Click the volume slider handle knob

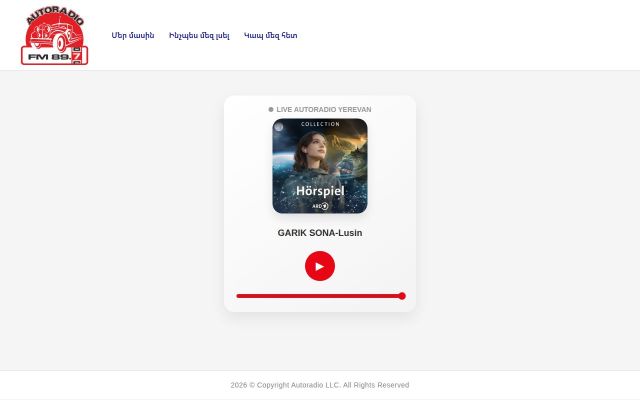point(402,296)
